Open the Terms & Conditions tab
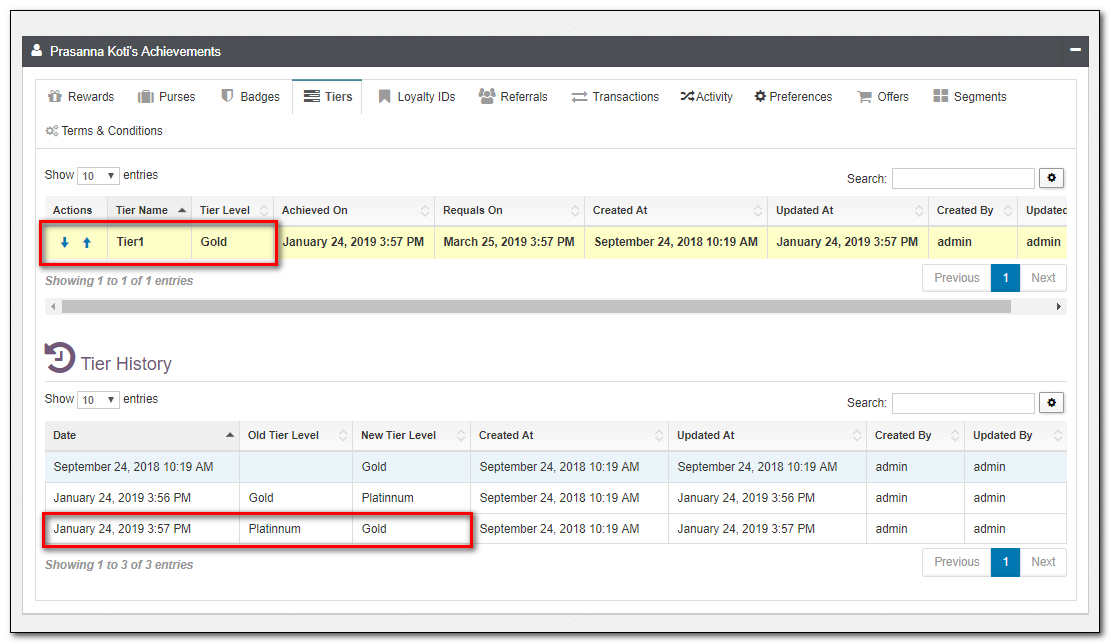The height and width of the screenshot is (644, 1111). click(x=104, y=131)
